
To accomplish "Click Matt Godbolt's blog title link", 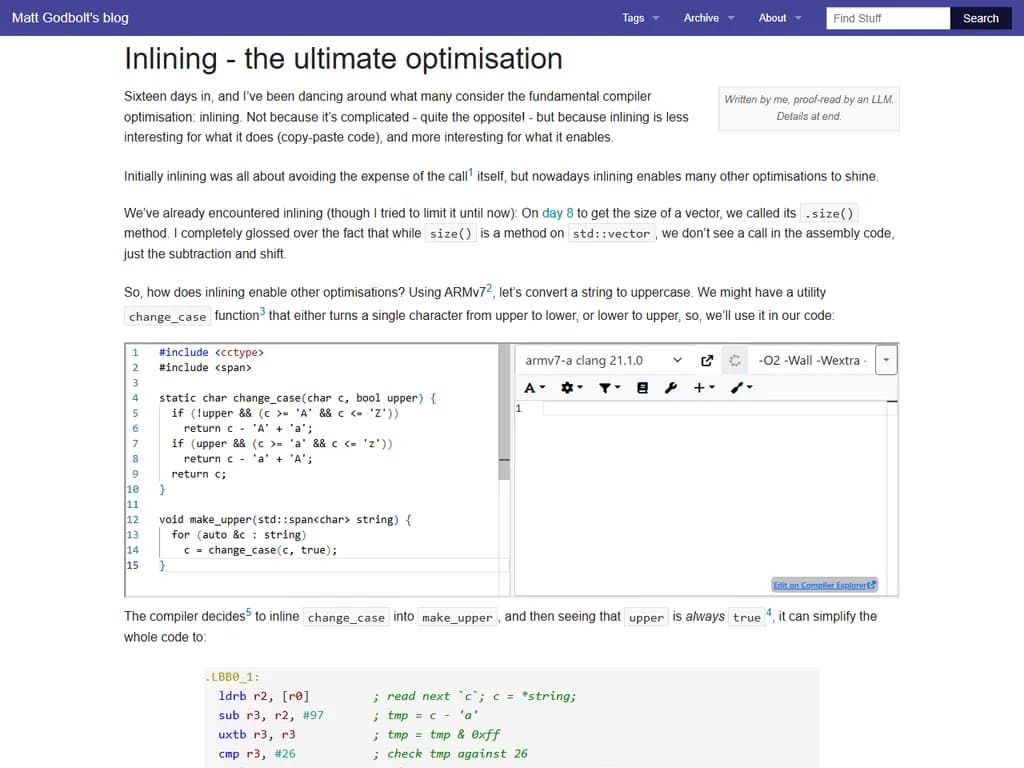I will [x=70, y=18].
